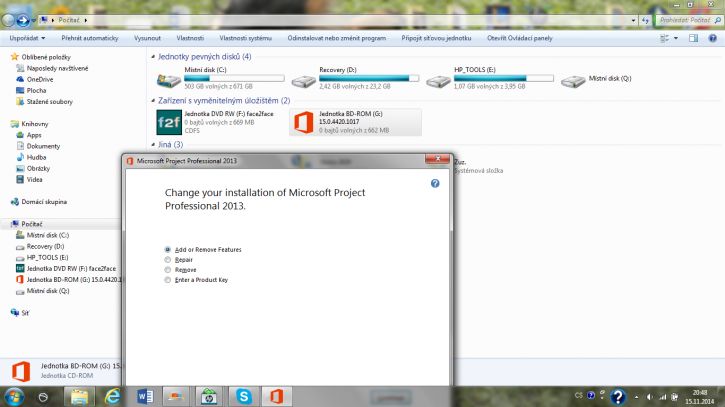Launch Internet Explorer from taskbar
This screenshot has height=407, width=725.
pos(112,396)
